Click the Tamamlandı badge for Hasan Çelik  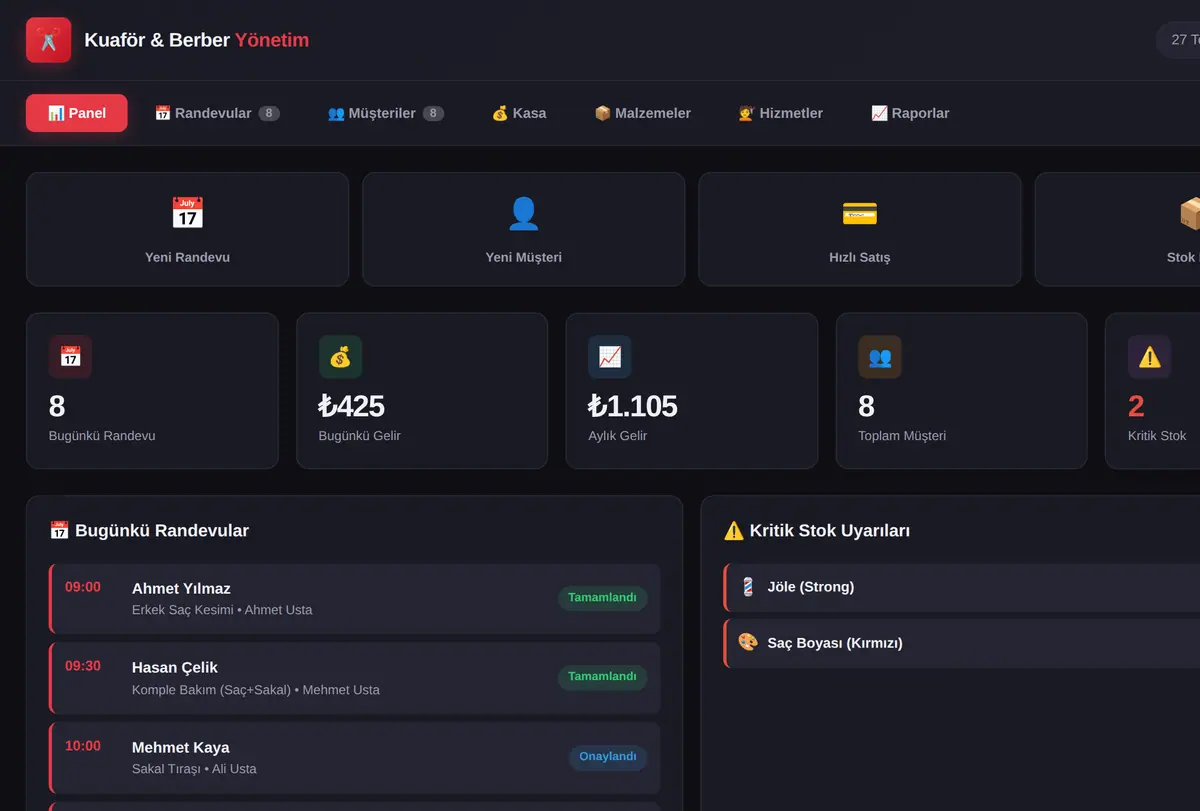[602, 677]
